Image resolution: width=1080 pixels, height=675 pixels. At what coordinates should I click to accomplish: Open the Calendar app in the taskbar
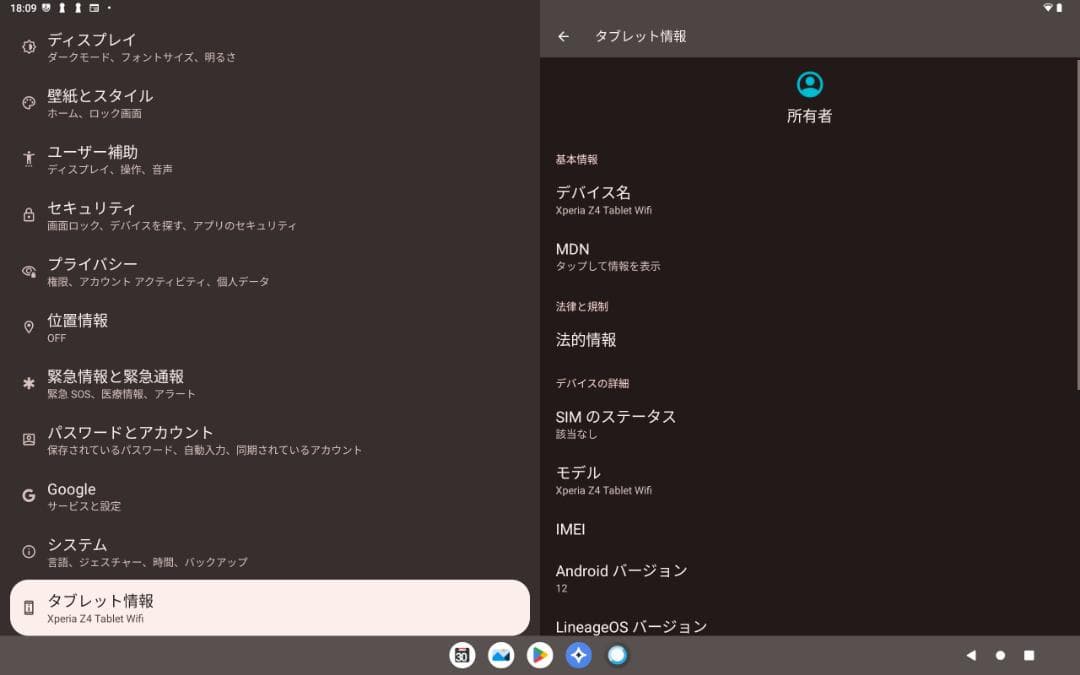(x=462, y=655)
